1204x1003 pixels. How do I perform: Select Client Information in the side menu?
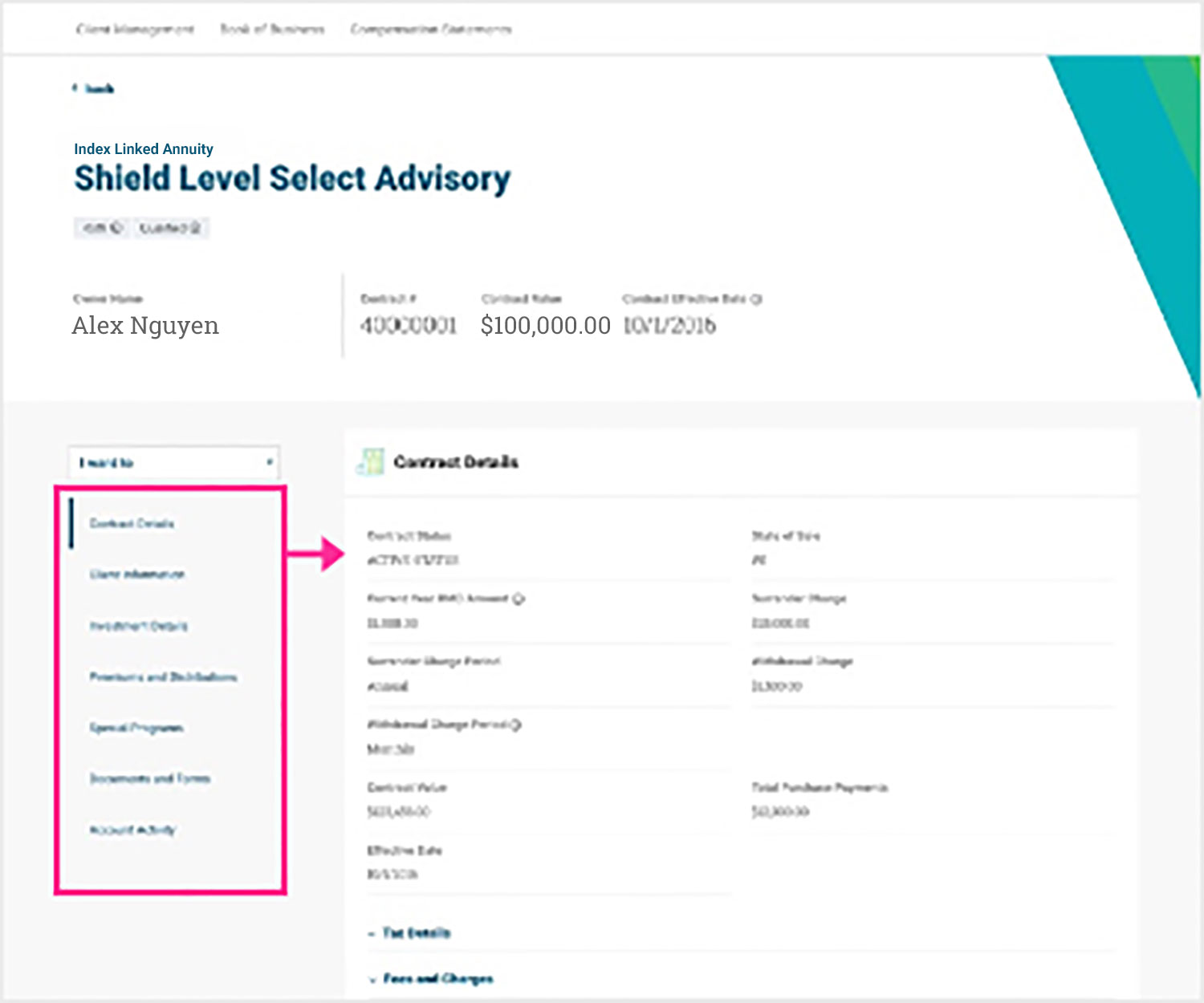(x=137, y=575)
